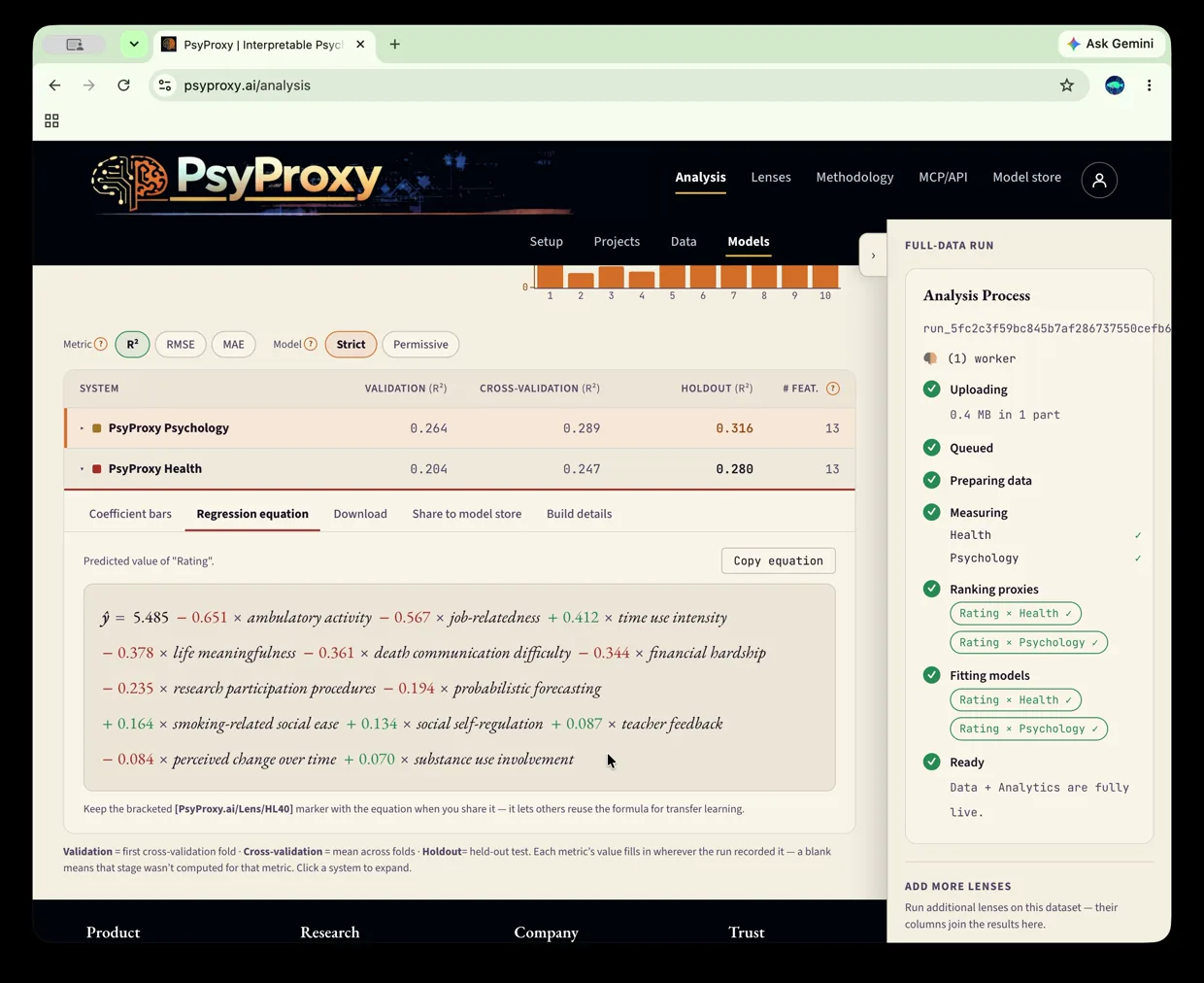Select the Permissive model pill

click(x=420, y=344)
